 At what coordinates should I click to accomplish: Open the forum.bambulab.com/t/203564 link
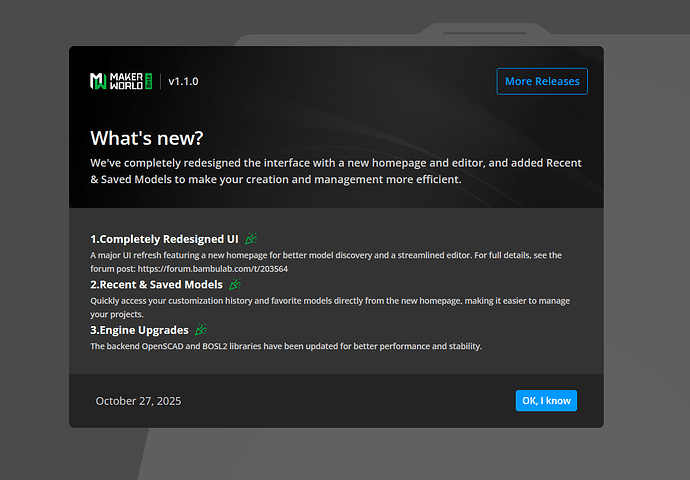(x=213, y=269)
